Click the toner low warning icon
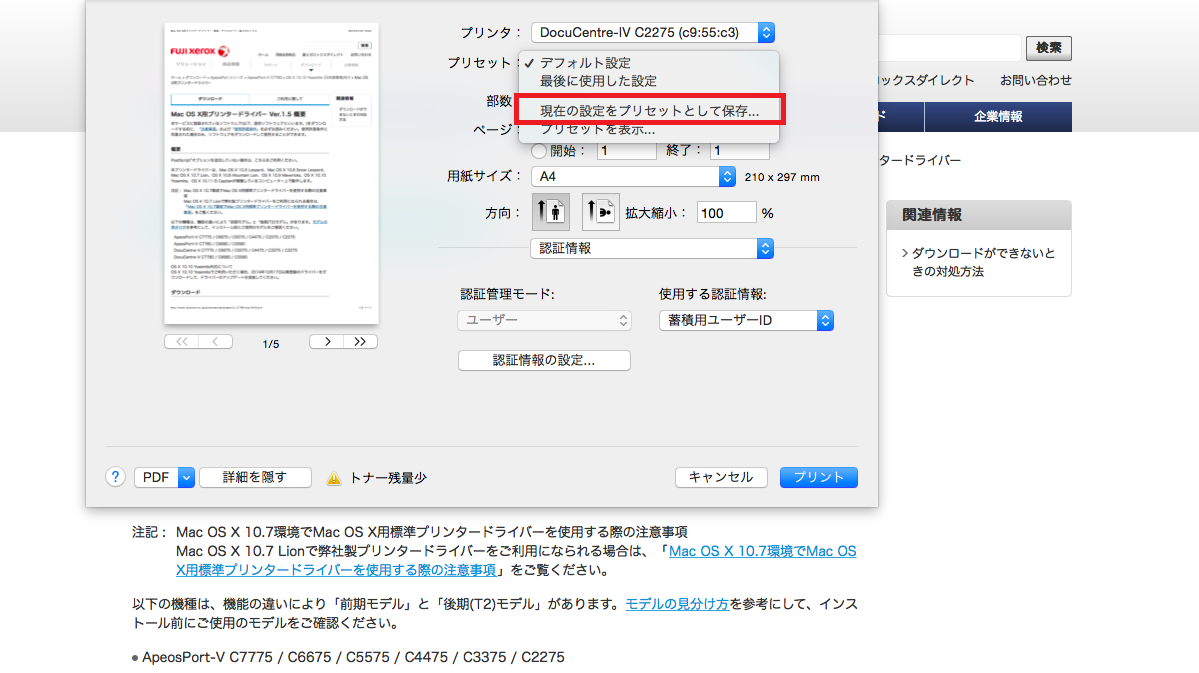Viewport: 1199px width, 673px height. tap(334, 478)
